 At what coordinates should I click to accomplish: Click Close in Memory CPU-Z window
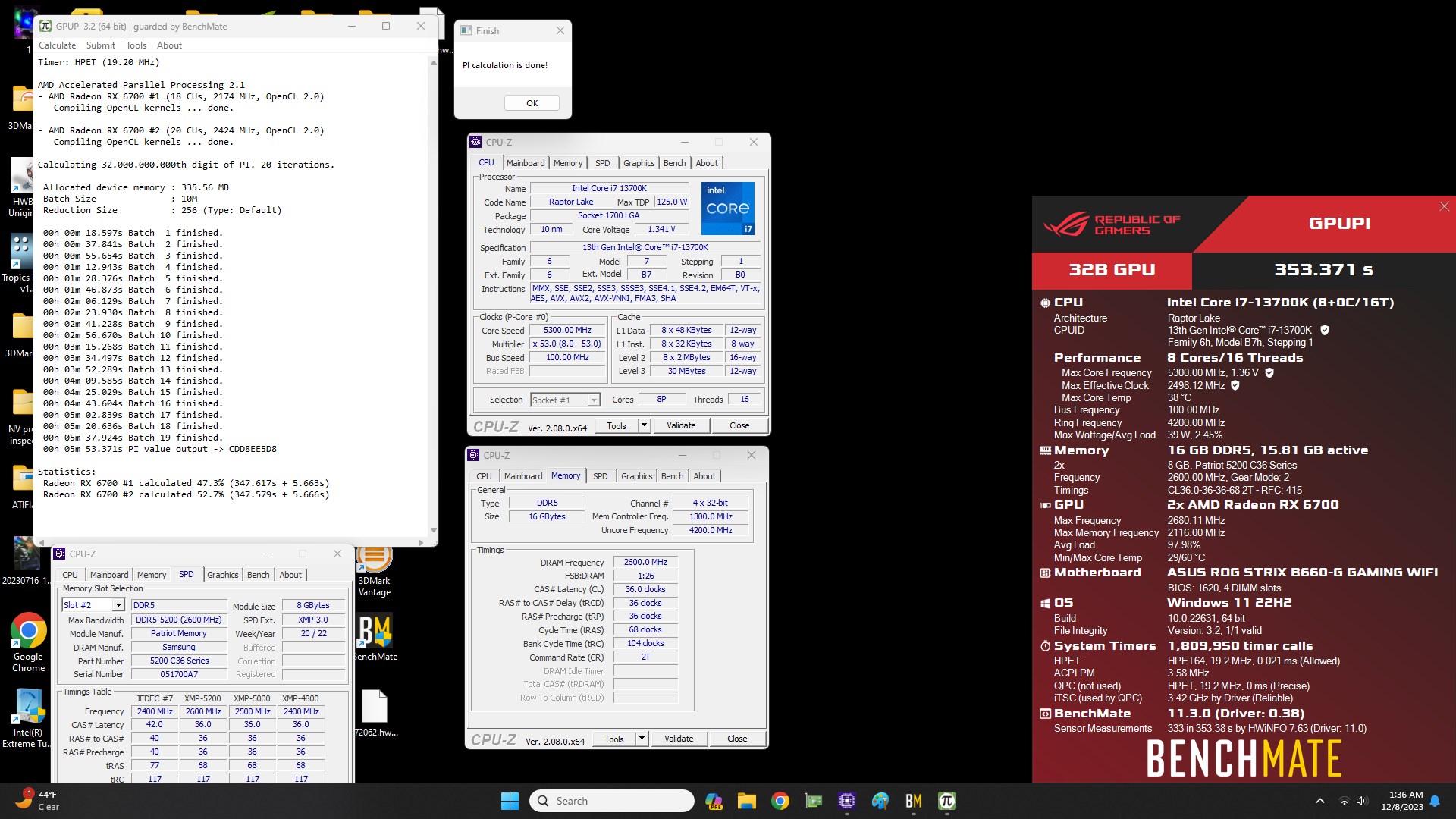pyautogui.click(x=737, y=739)
